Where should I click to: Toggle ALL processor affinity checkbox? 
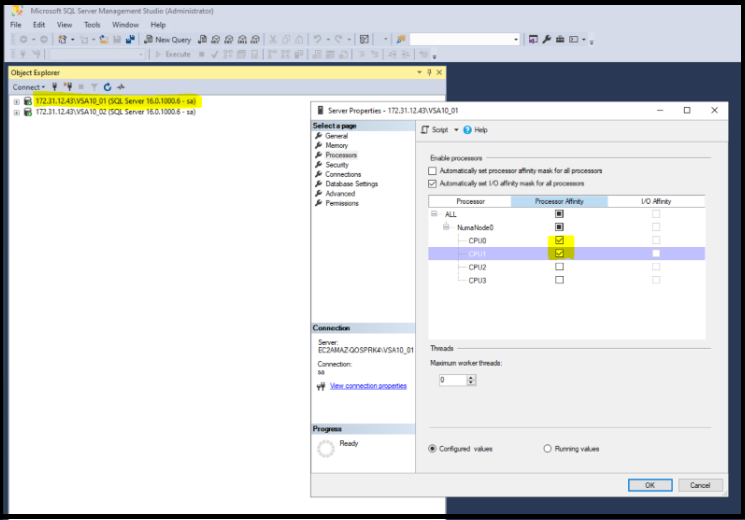click(559, 214)
